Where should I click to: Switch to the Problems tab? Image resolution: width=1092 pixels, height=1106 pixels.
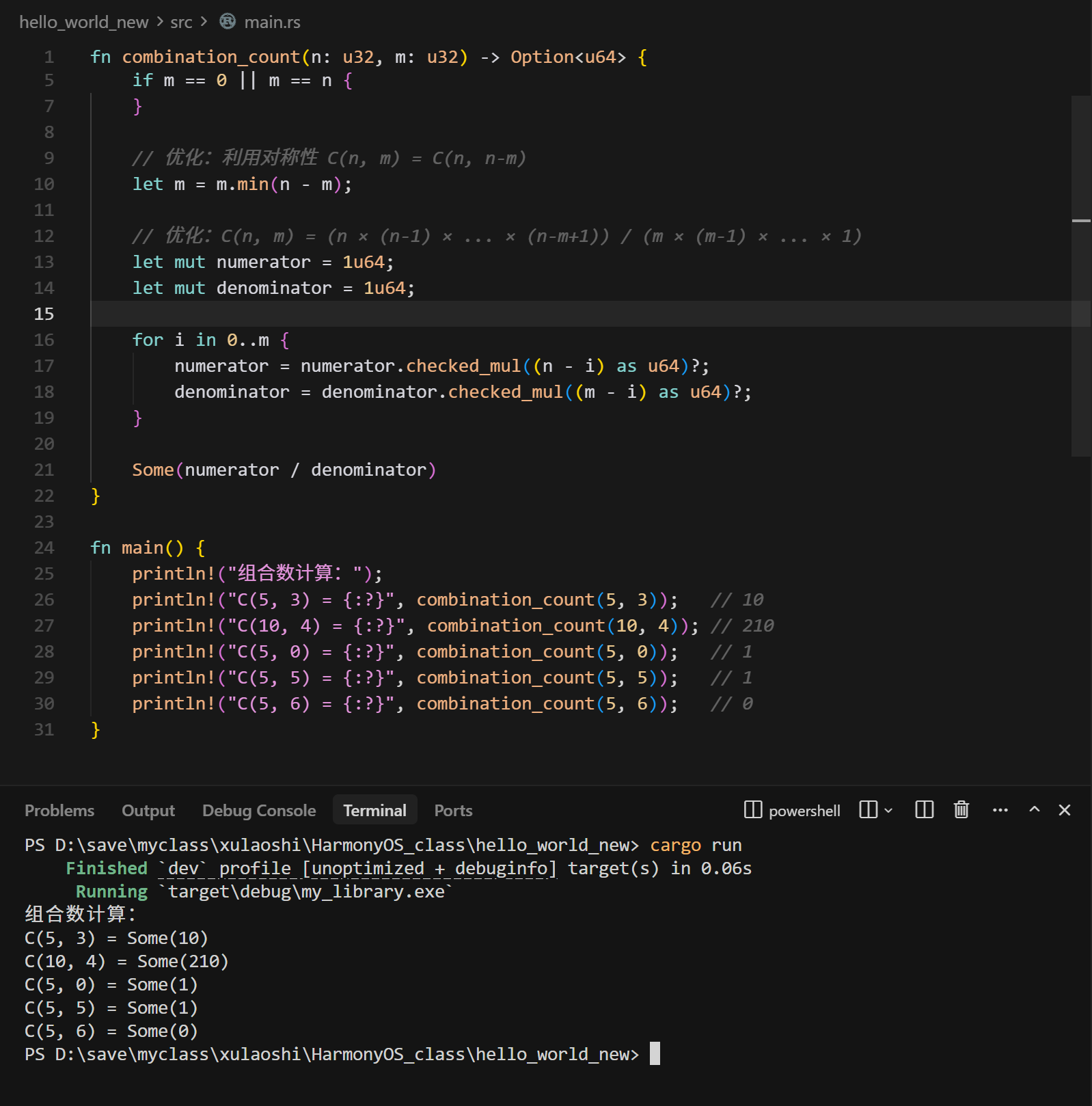pyautogui.click(x=59, y=811)
